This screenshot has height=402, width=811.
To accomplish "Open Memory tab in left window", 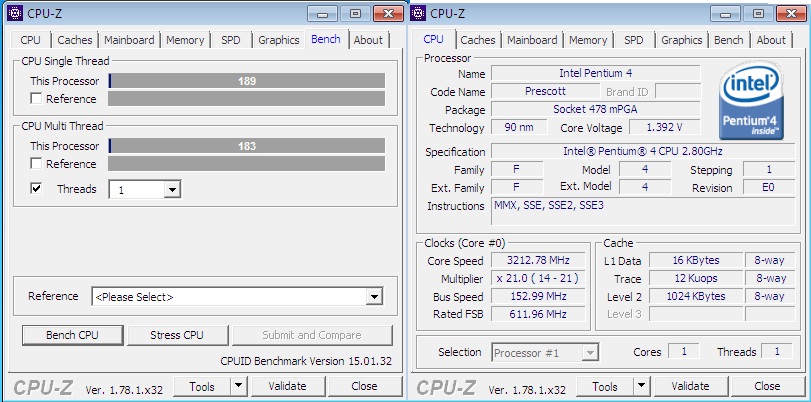I will (x=185, y=40).
